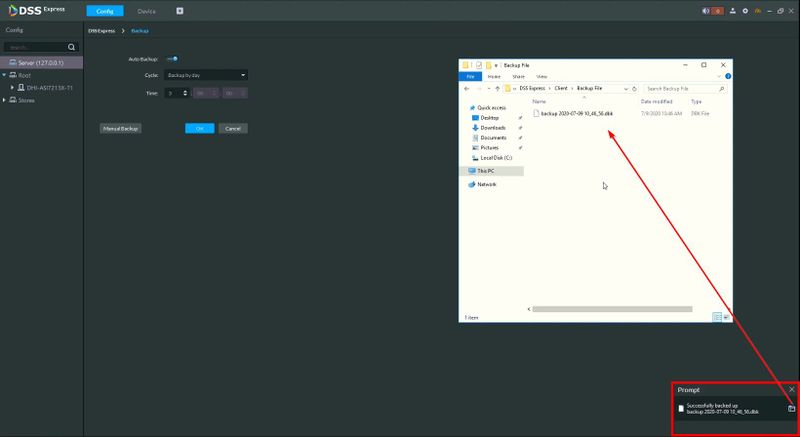Sort by the Type column header
Screen dimensions: 800x437
tap(696, 101)
